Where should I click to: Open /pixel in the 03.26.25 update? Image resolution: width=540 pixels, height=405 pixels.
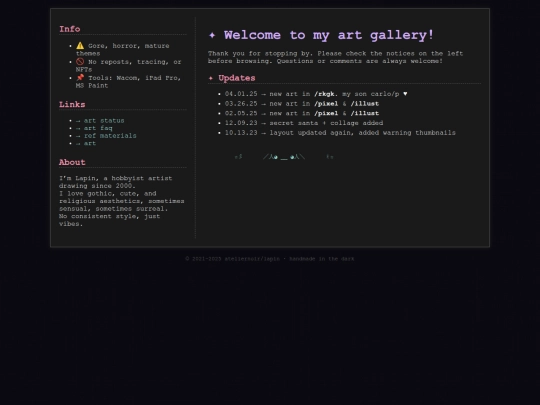[x=326, y=104]
